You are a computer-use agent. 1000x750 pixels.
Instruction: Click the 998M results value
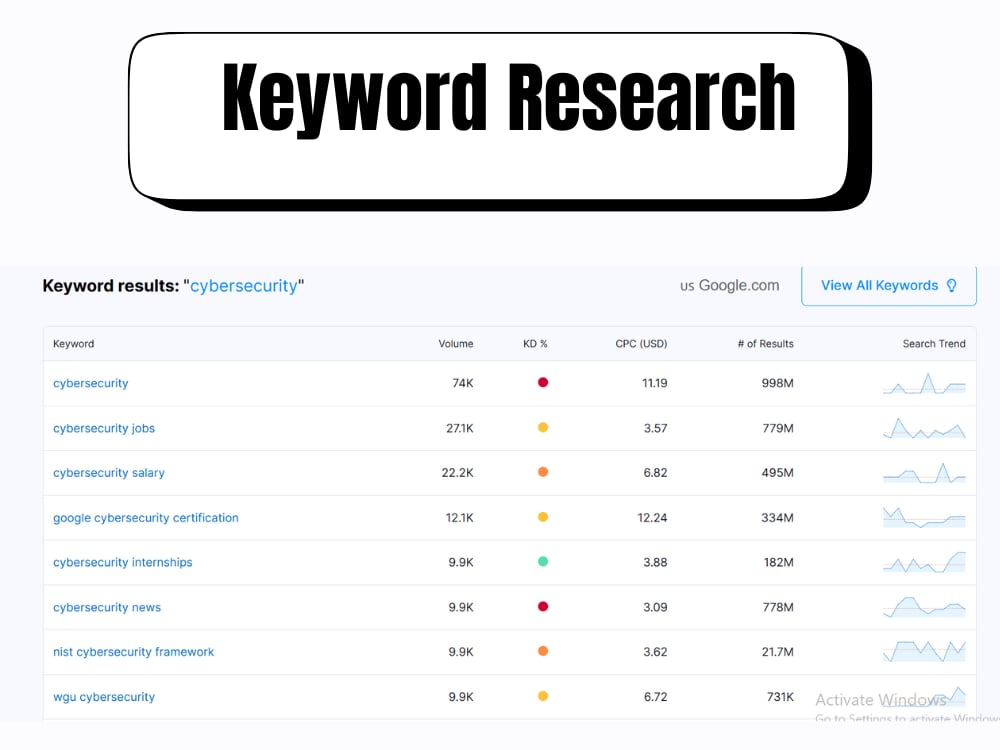(x=777, y=383)
